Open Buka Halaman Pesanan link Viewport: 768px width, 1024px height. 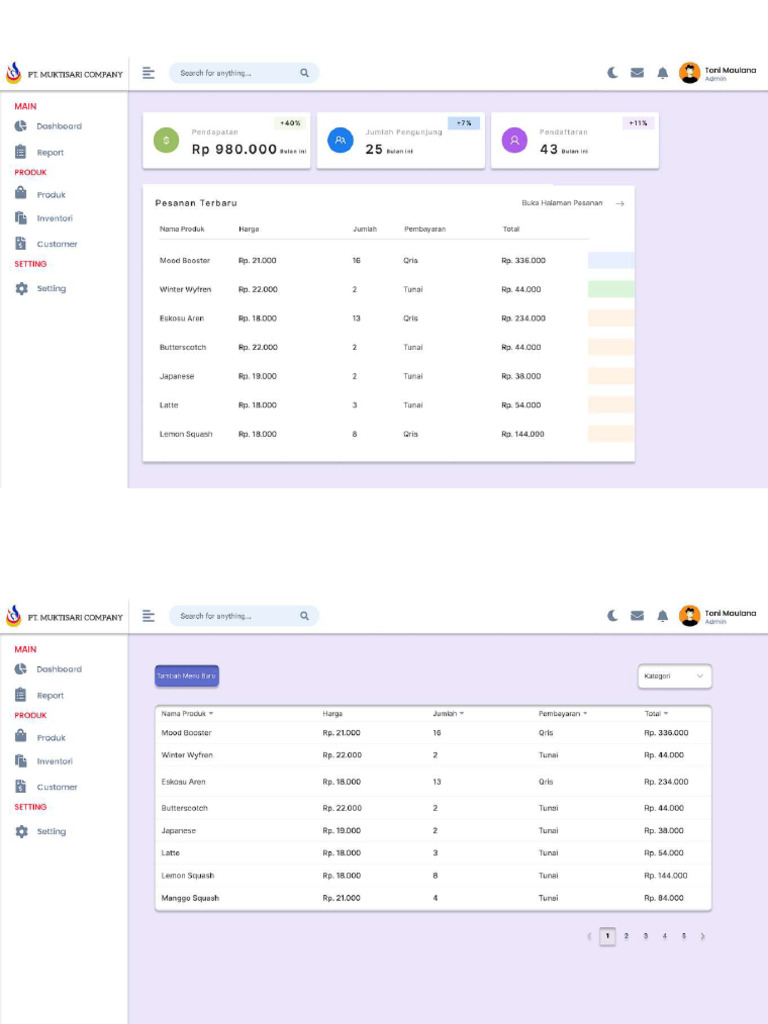coord(562,203)
